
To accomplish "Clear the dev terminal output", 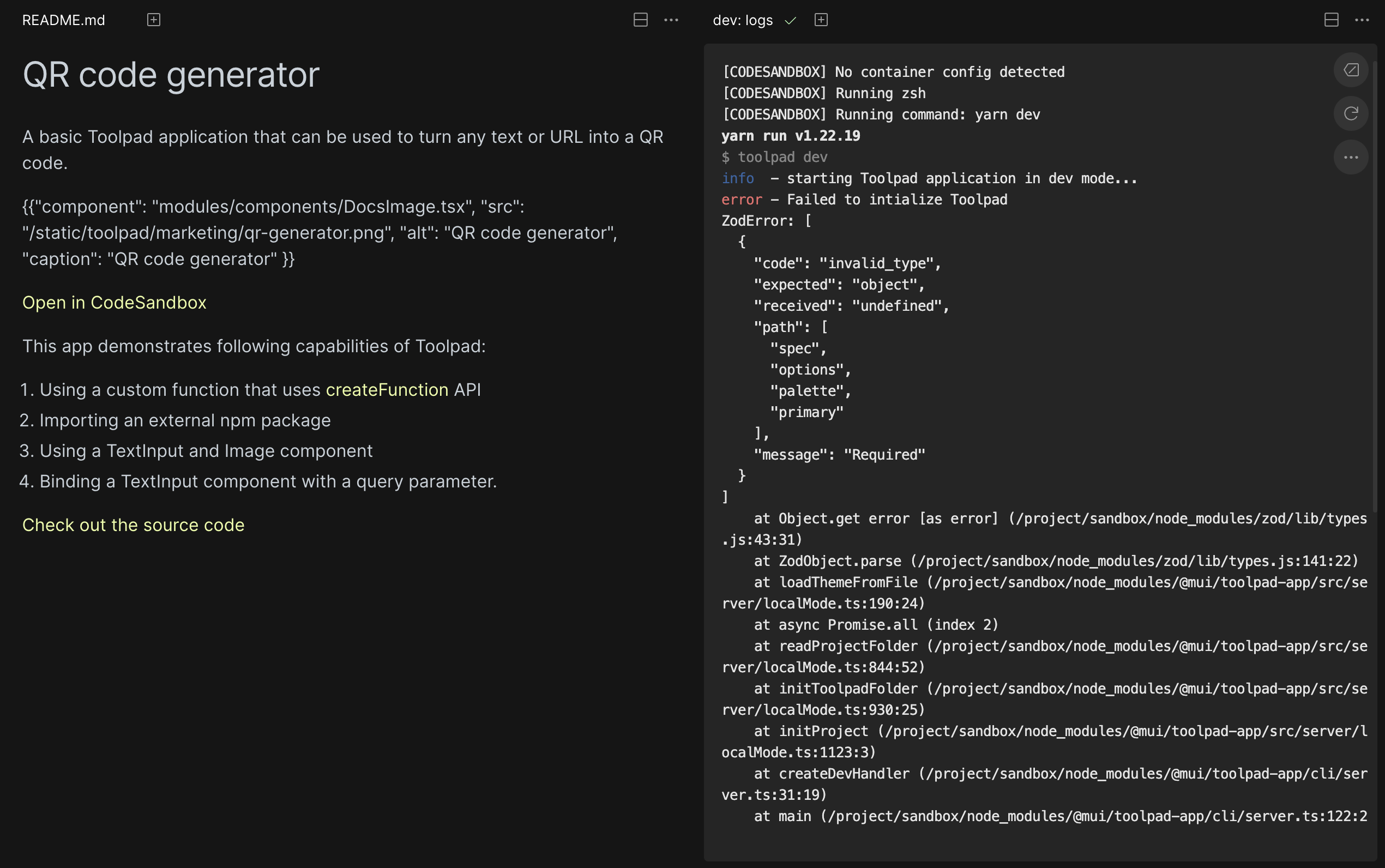I will tap(1351, 69).
